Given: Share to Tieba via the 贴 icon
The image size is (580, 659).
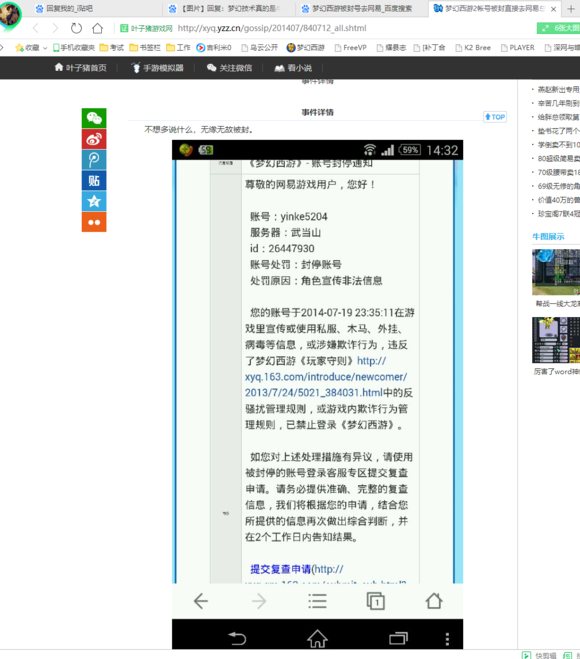Looking at the screenshot, I should tap(94, 180).
